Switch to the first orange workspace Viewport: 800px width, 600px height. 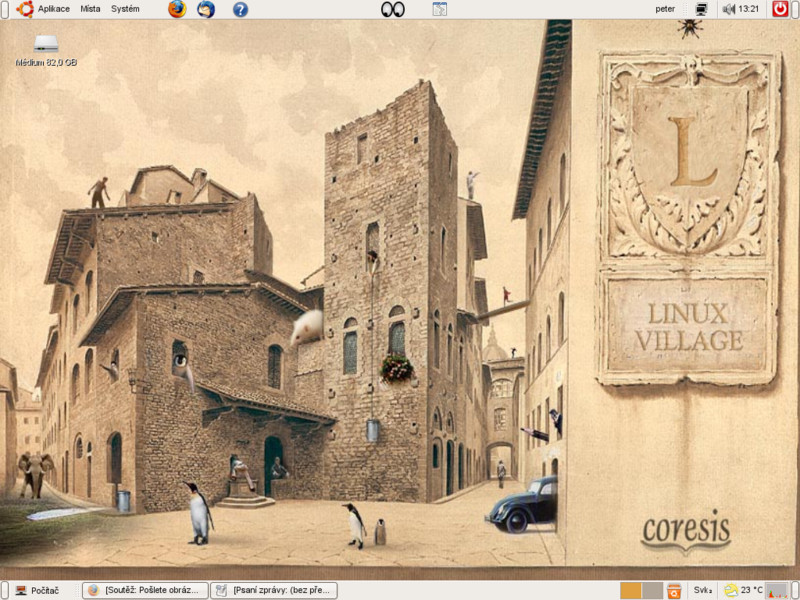631,591
